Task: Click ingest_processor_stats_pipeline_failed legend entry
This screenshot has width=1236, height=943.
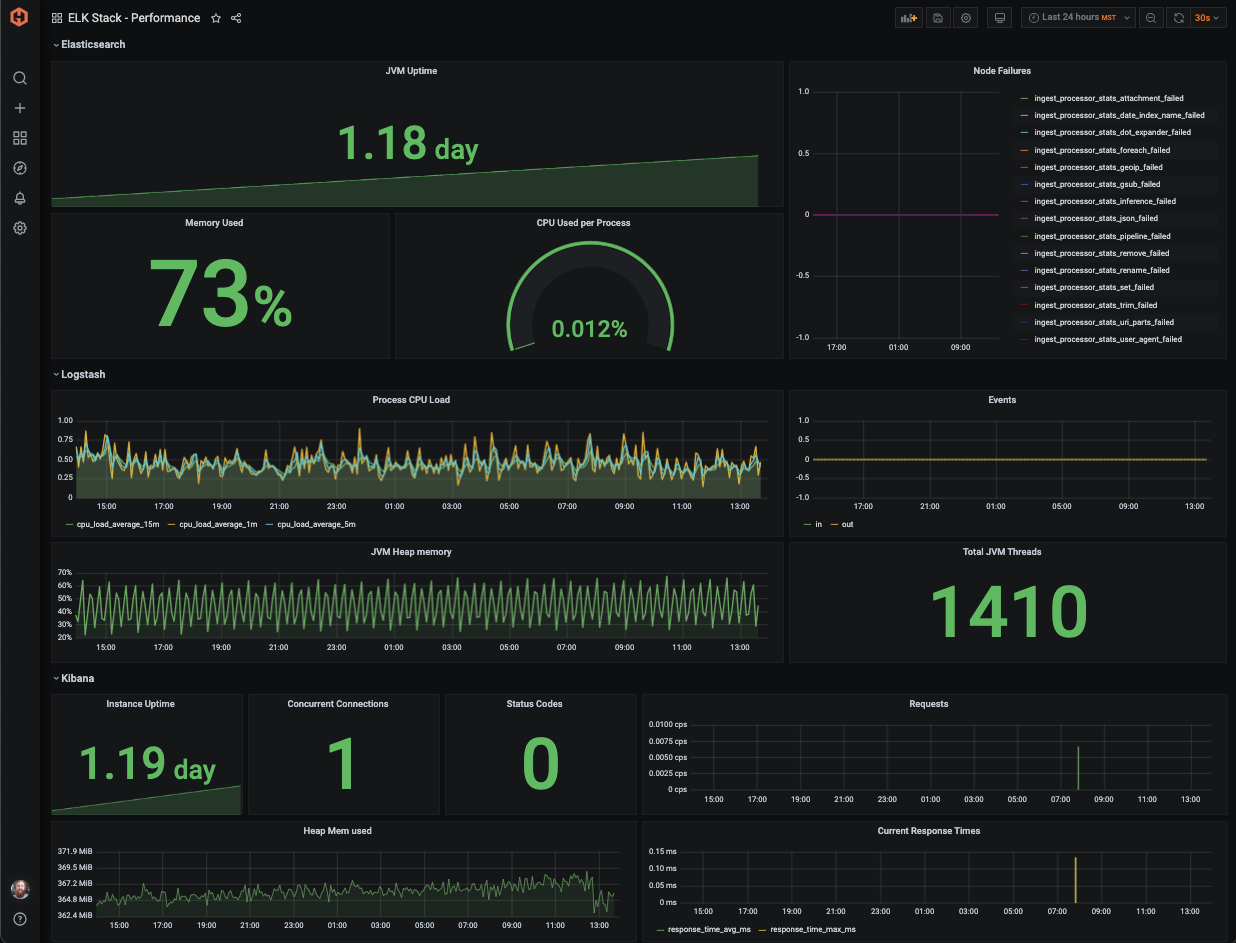Action: click(x=1102, y=237)
